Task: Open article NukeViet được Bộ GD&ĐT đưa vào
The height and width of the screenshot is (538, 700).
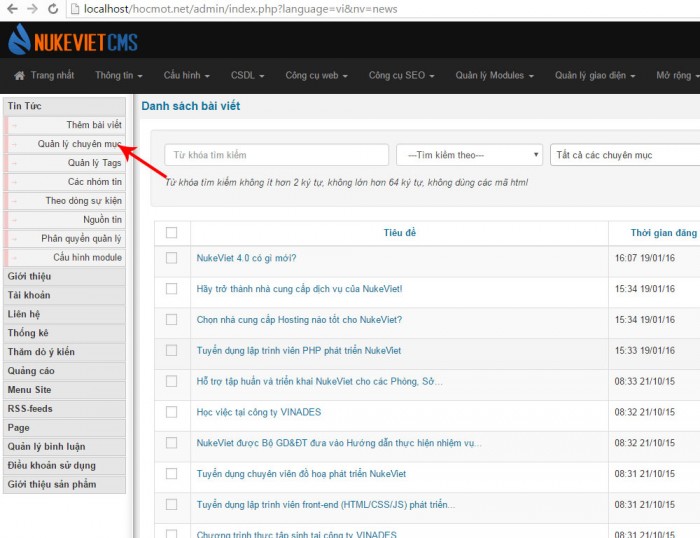Action: click(x=339, y=443)
